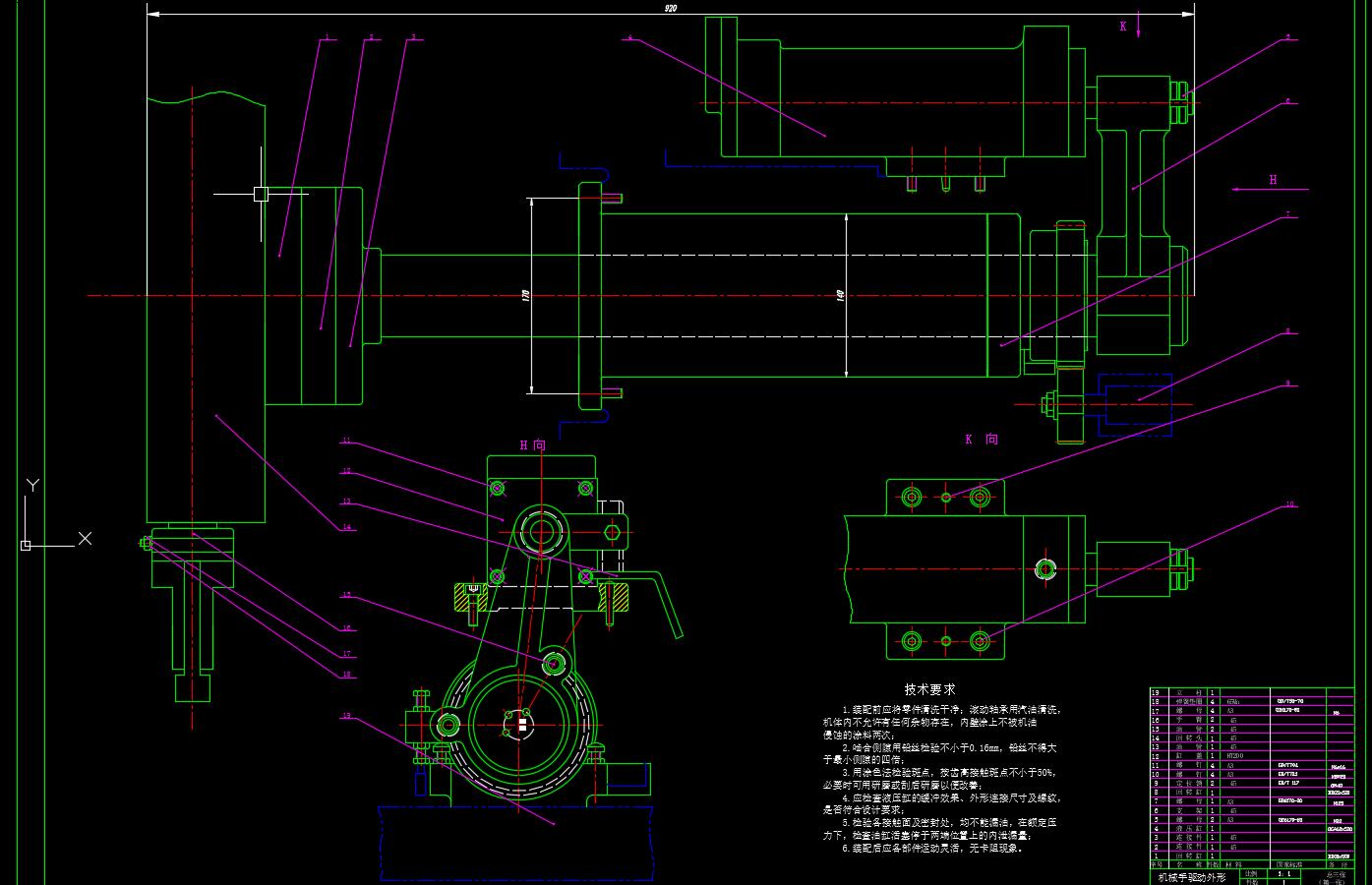The height and width of the screenshot is (885, 1372).
Task: Select the 140 vertical dimension text
Action: [841, 295]
